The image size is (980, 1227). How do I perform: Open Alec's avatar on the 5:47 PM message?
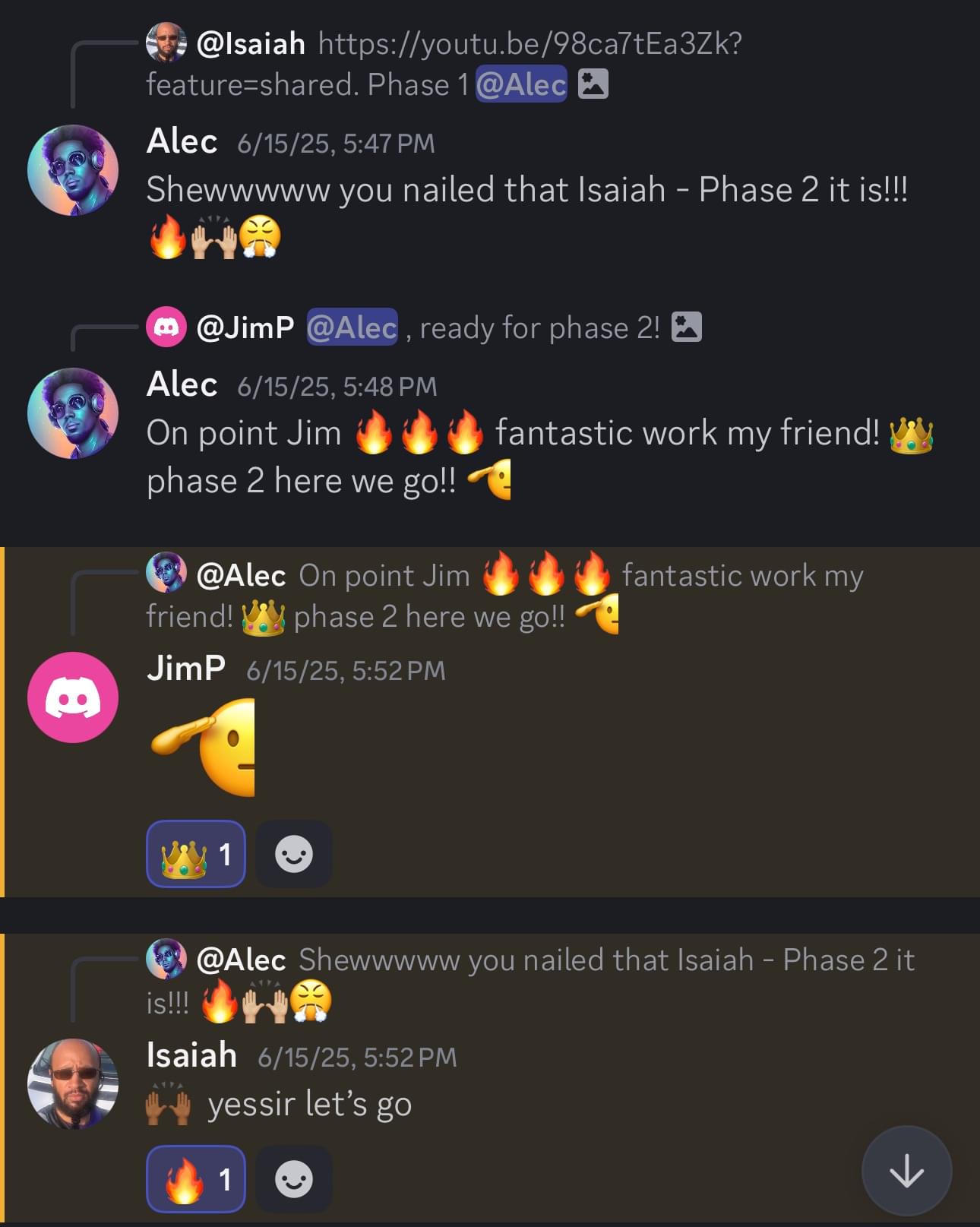(x=73, y=170)
